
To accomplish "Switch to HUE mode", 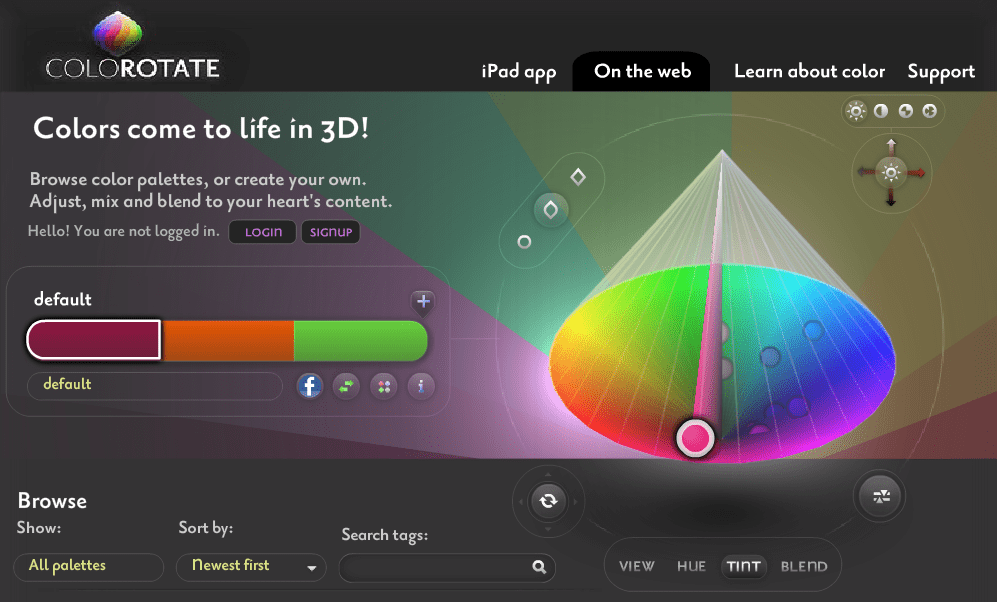I will pos(691,566).
